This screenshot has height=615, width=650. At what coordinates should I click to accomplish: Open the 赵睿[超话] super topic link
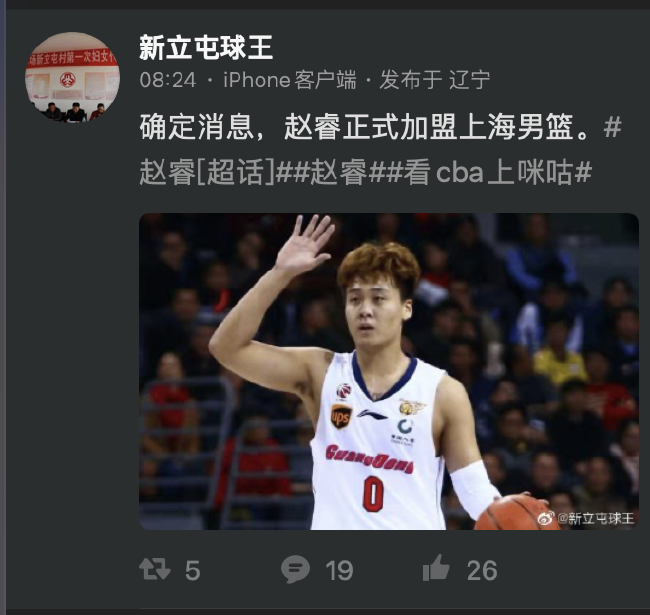click(x=207, y=172)
